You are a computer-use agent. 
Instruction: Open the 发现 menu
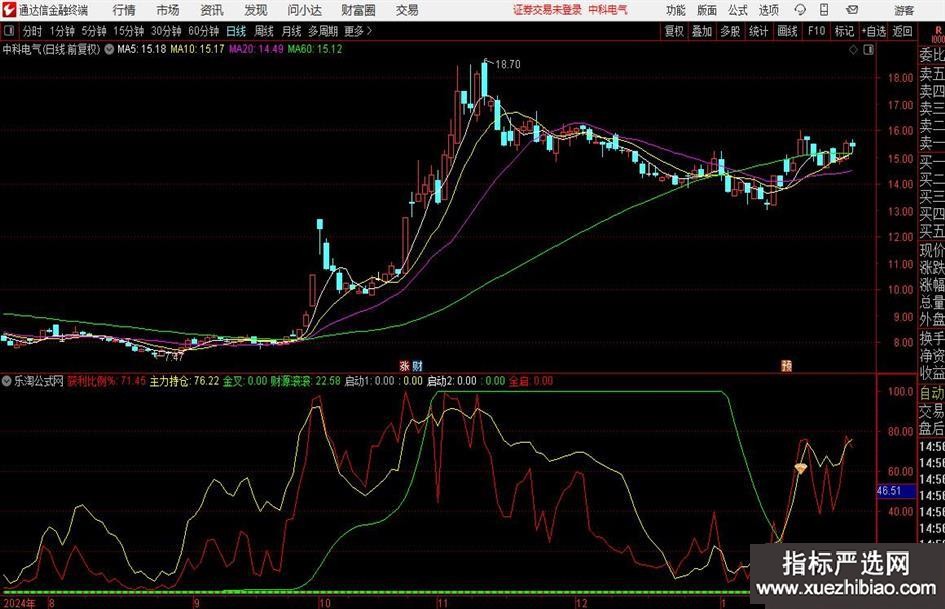tap(256, 10)
